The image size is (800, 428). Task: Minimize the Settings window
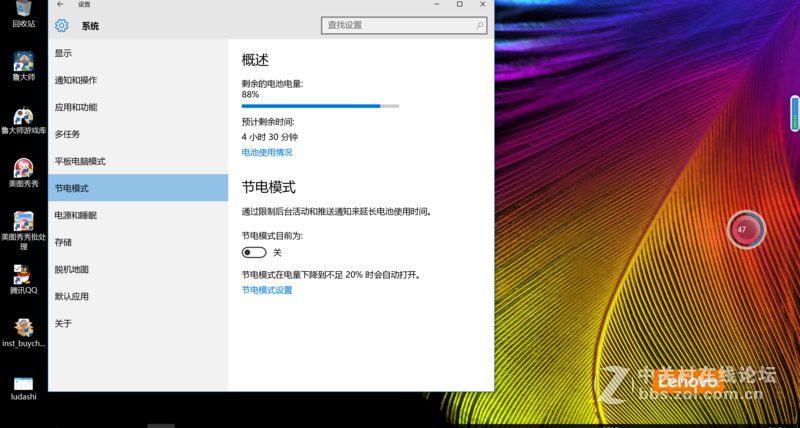point(437,5)
